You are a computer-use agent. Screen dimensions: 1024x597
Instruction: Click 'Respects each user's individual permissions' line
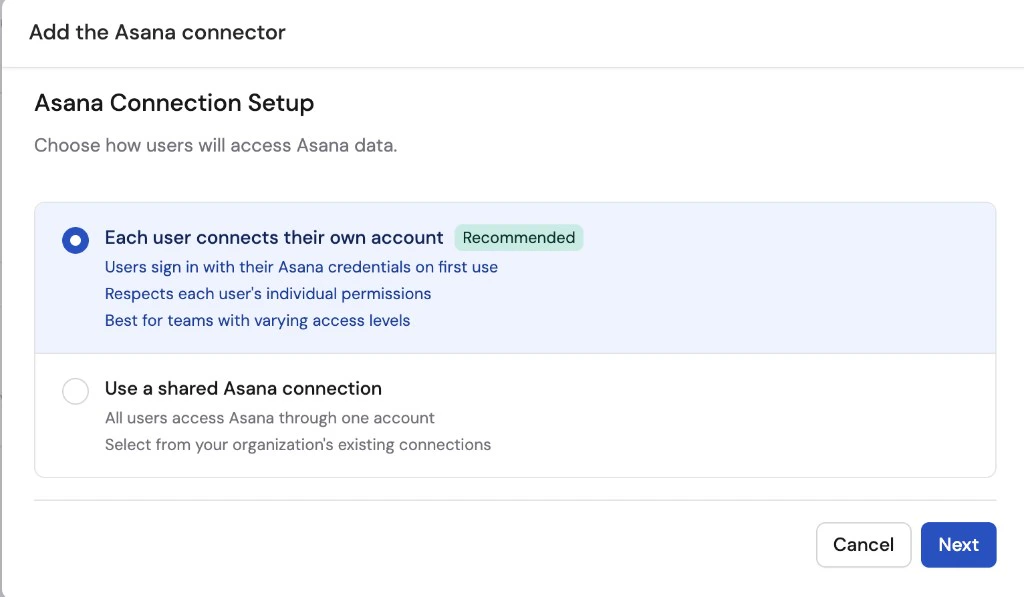click(x=268, y=293)
